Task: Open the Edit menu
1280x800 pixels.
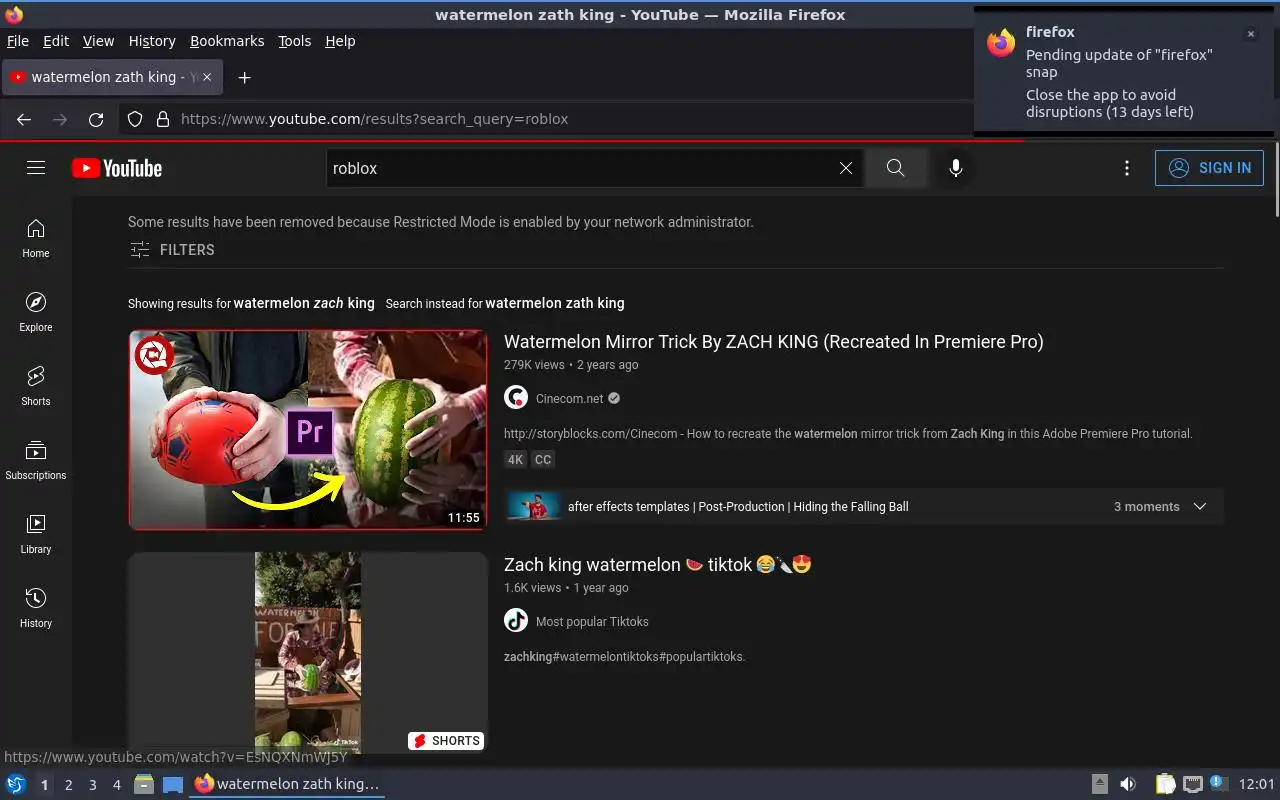Action: (56, 41)
